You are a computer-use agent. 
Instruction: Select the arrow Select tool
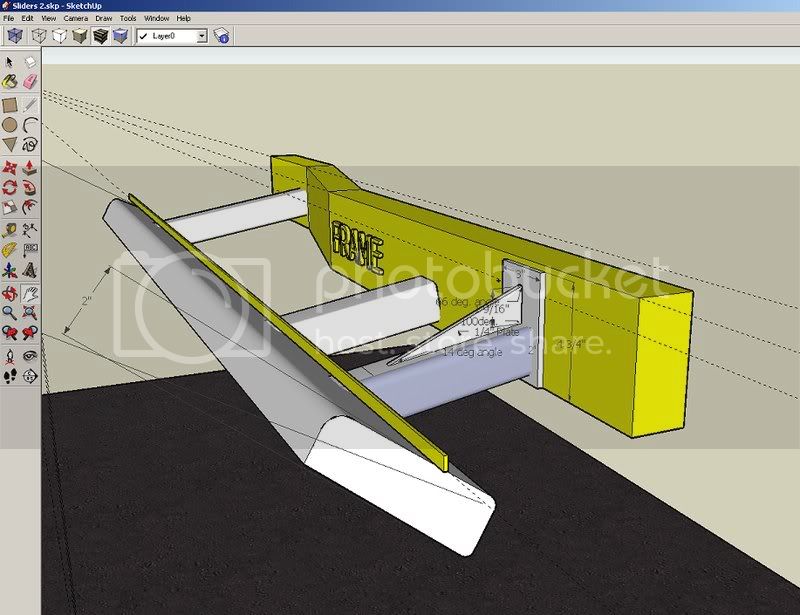coord(10,62)
